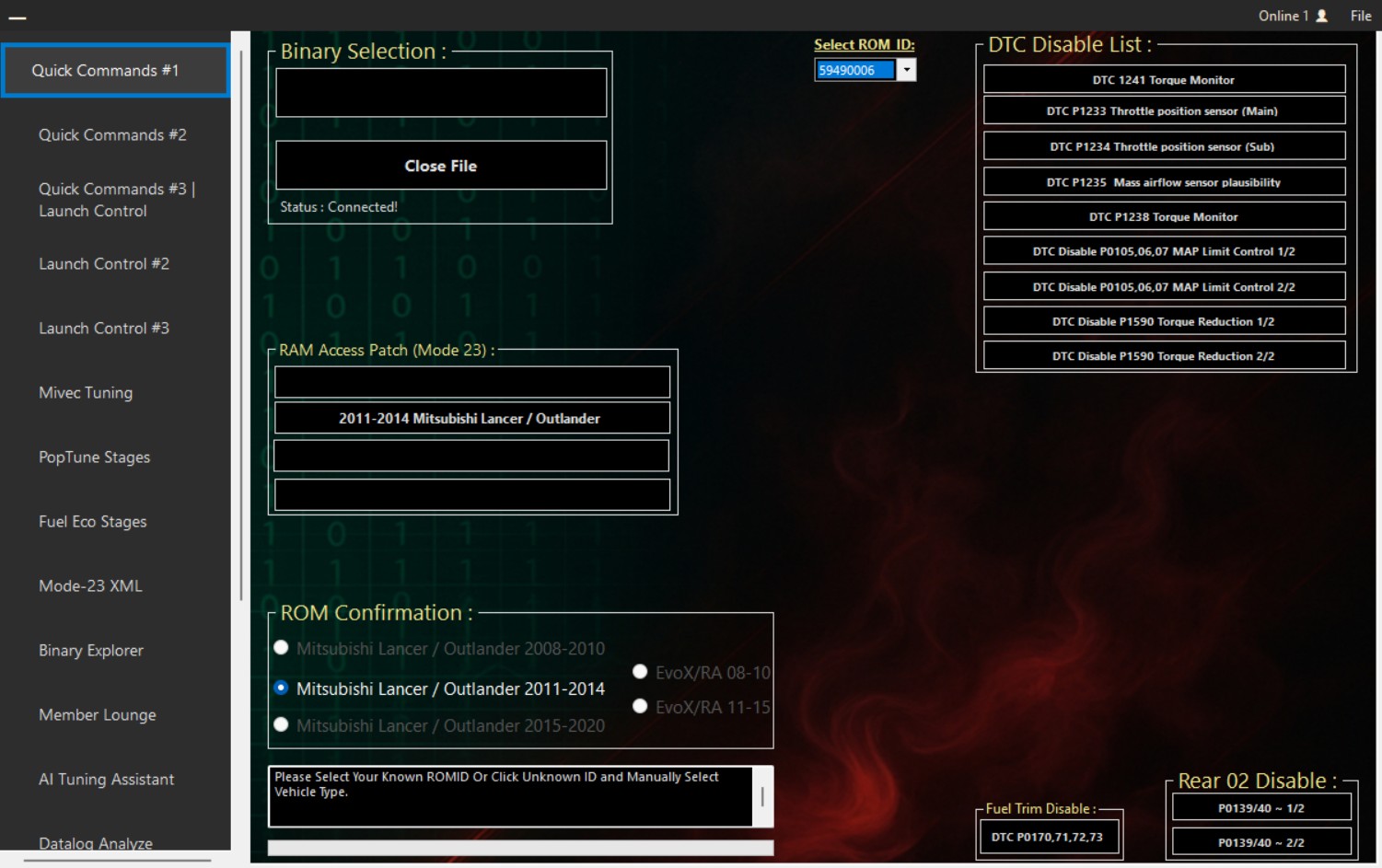Click the Close File button
Viewport: 1382px width, 868px height.
pos(440,166)
